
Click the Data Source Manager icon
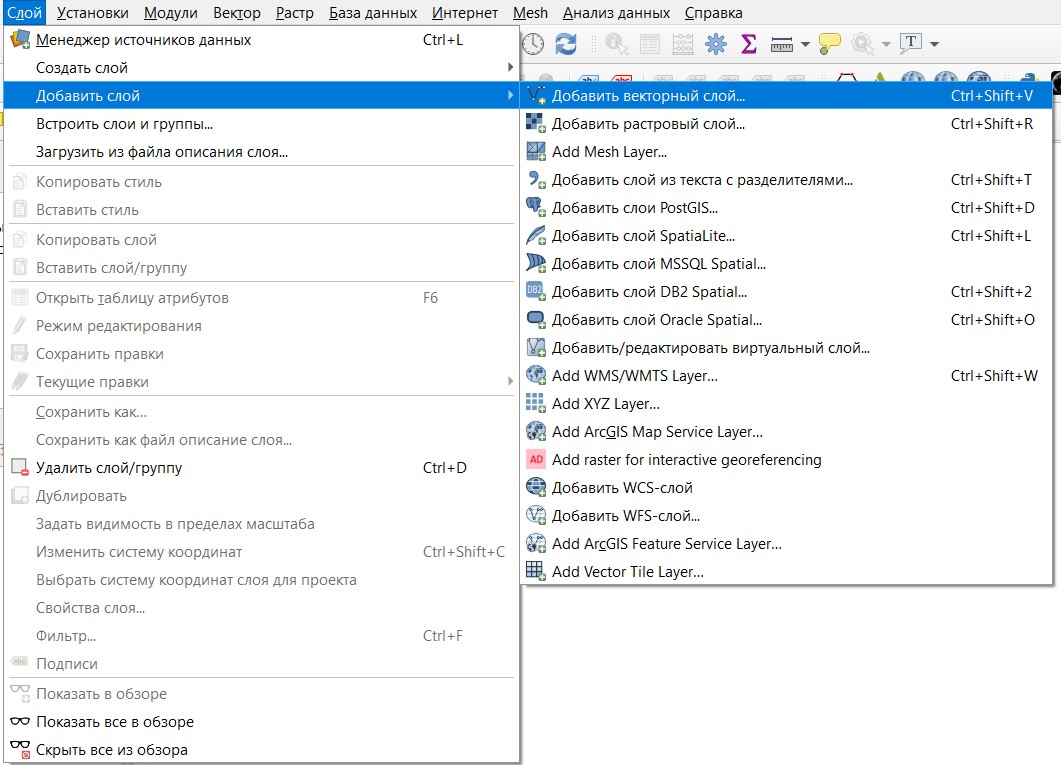click(x=20, y=39)
